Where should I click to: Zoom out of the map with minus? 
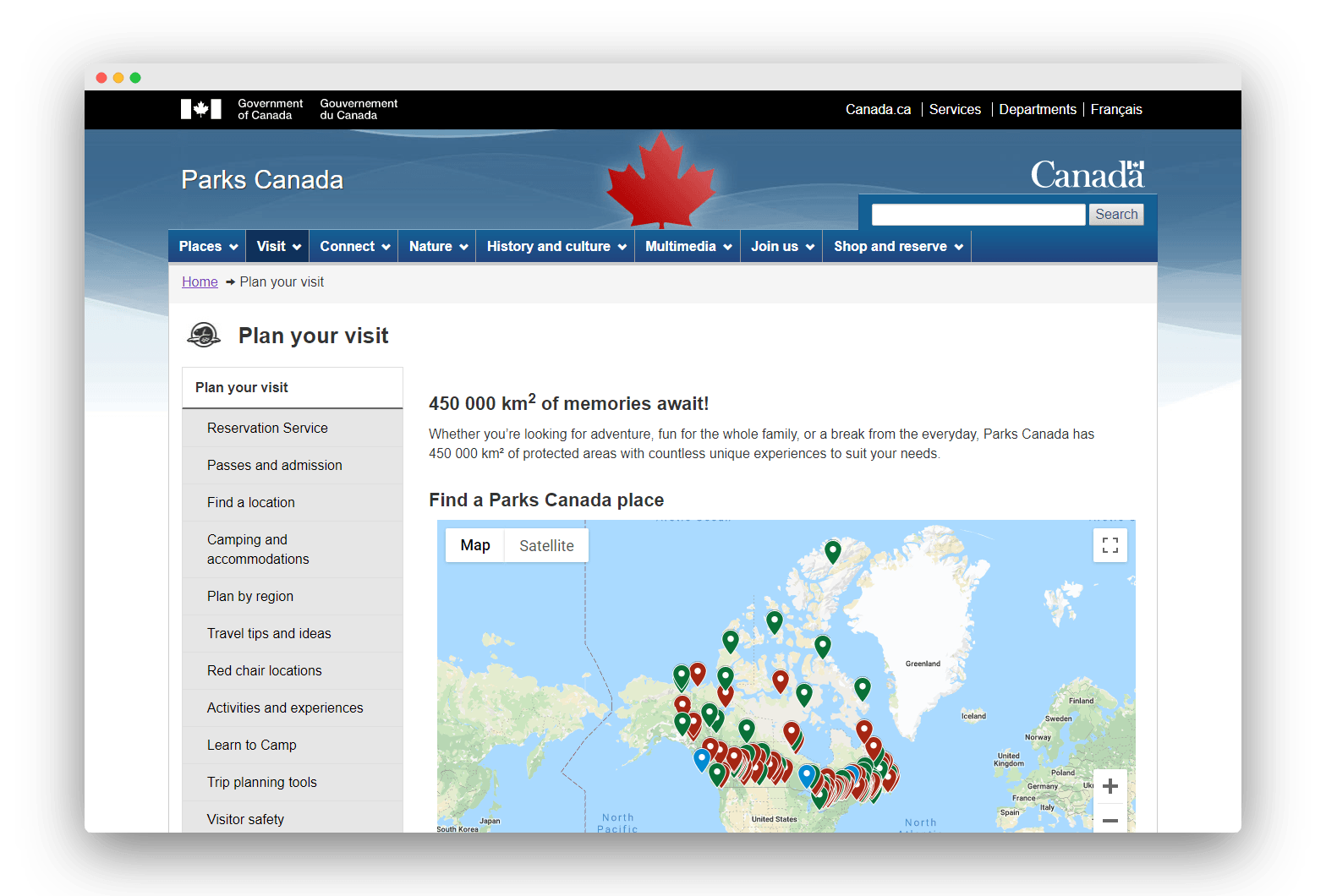tap(1110, 820)
